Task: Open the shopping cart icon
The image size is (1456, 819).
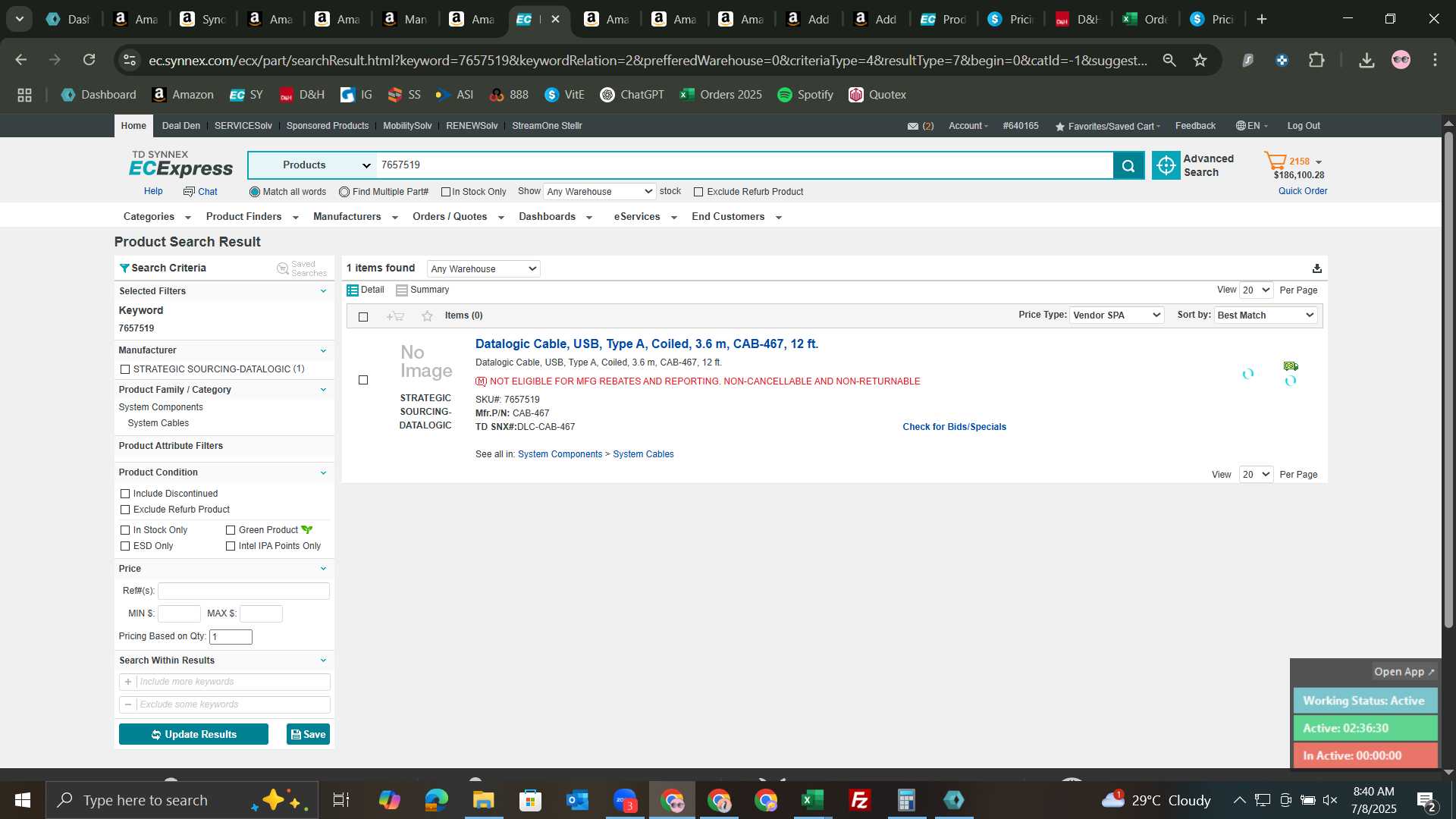Action: (x=1275, y=161)
